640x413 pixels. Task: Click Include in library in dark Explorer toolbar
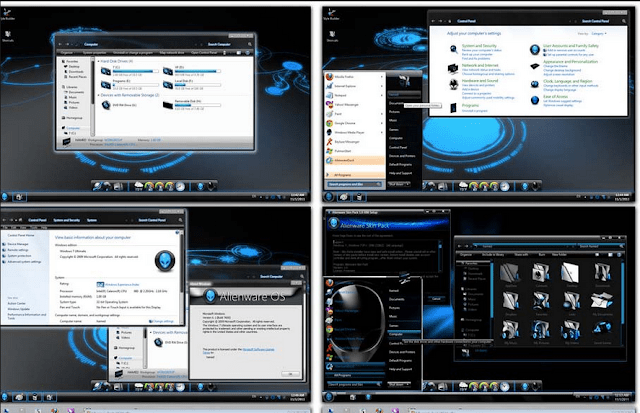493,254
